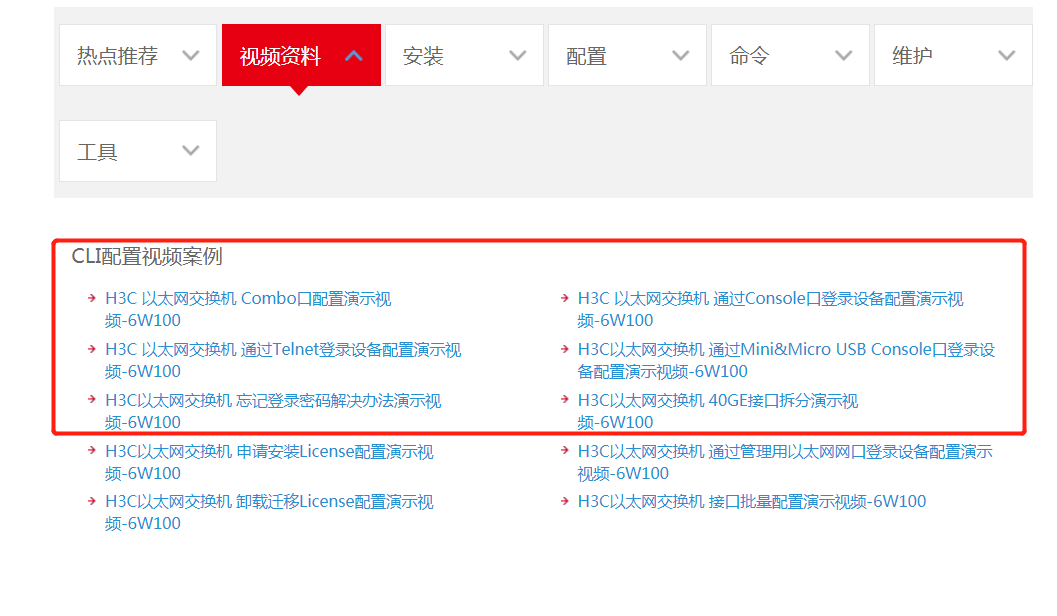
Task: Open the Mini&Micro USB Console口 video link
Action: click(786, 361)
